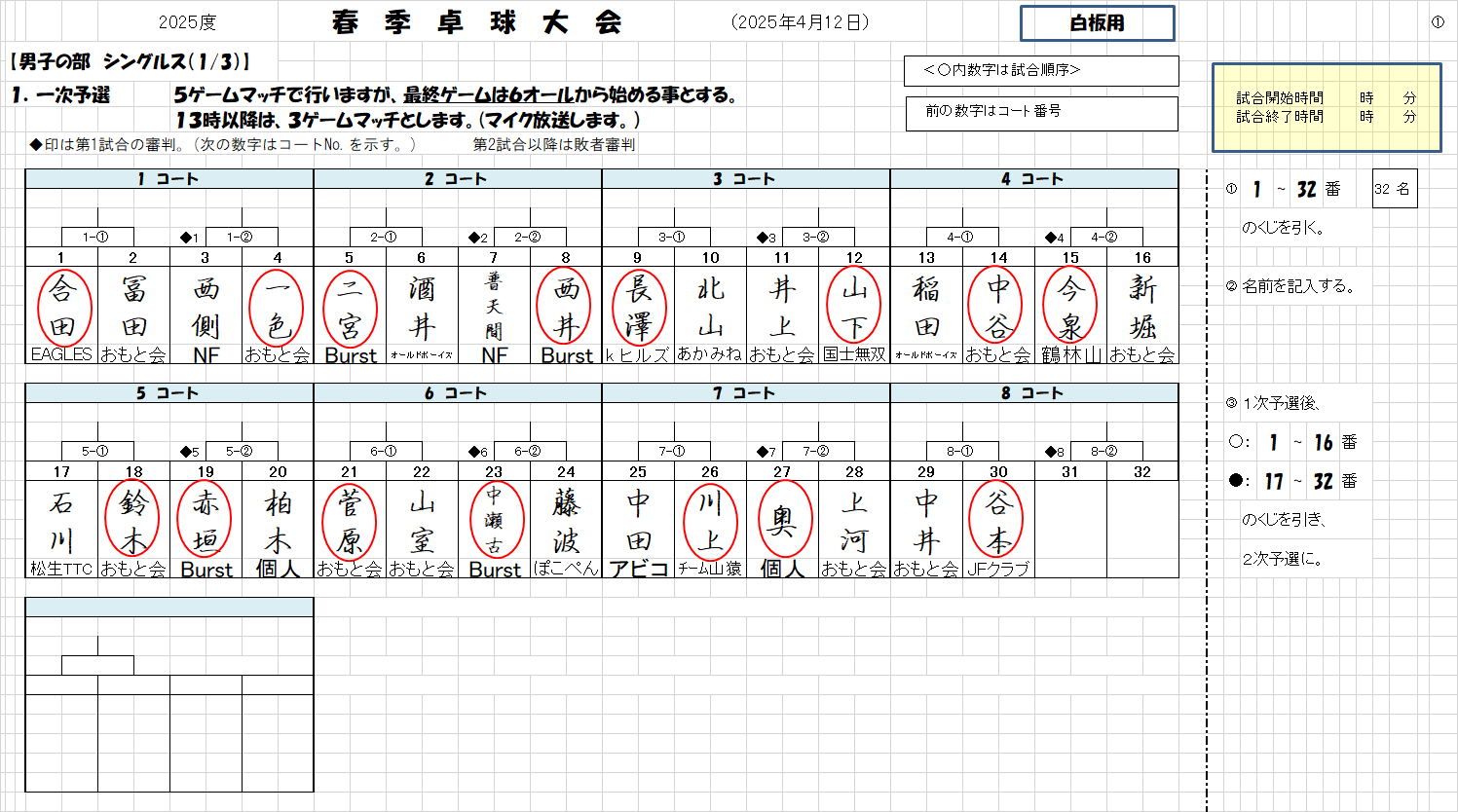The image size is (1458, 812).
Task: Click match label 7-①
Action: click(674, 451)
